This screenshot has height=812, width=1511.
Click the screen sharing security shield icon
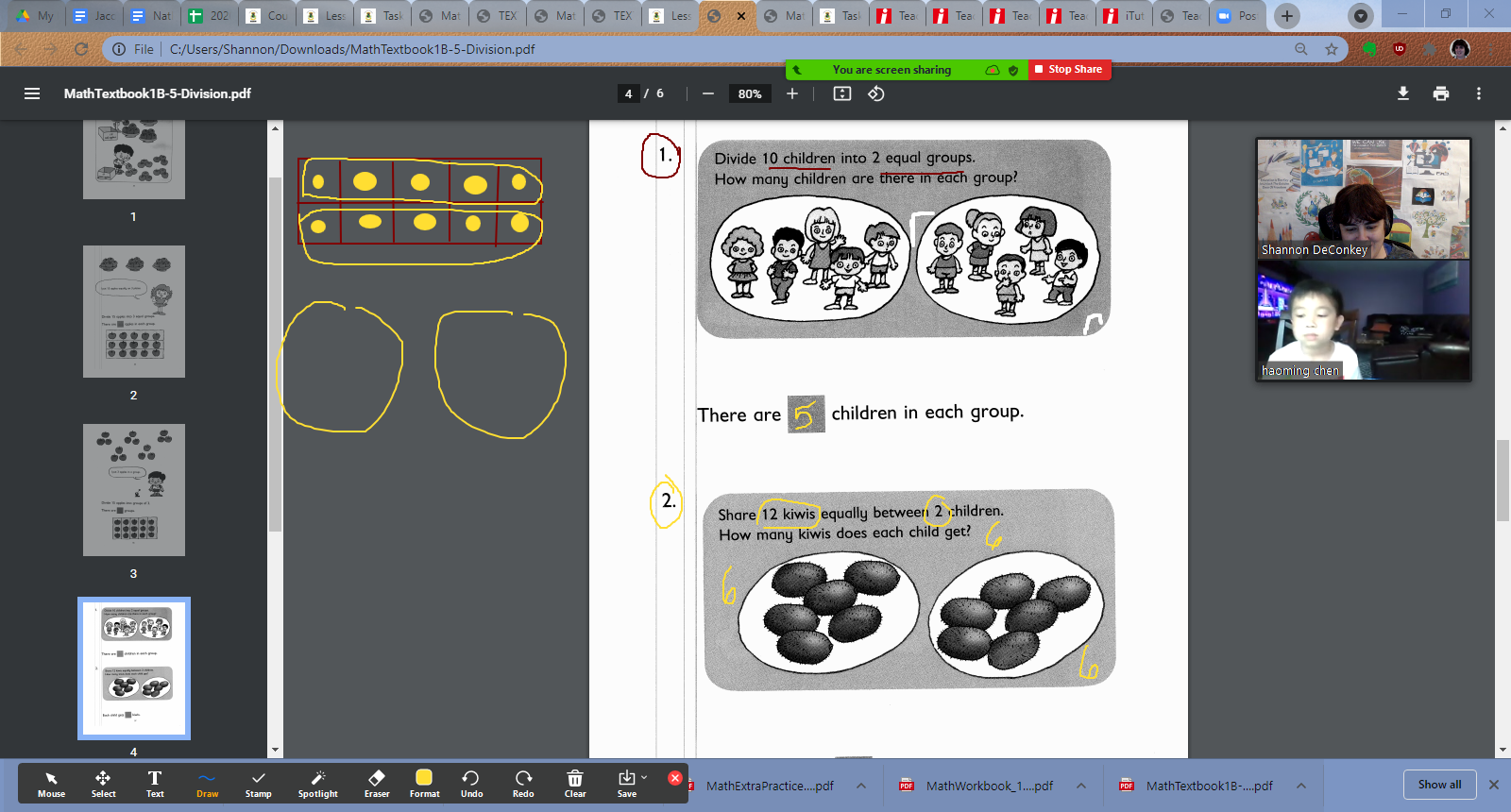pyautogui.click(x=1013, y=70)
